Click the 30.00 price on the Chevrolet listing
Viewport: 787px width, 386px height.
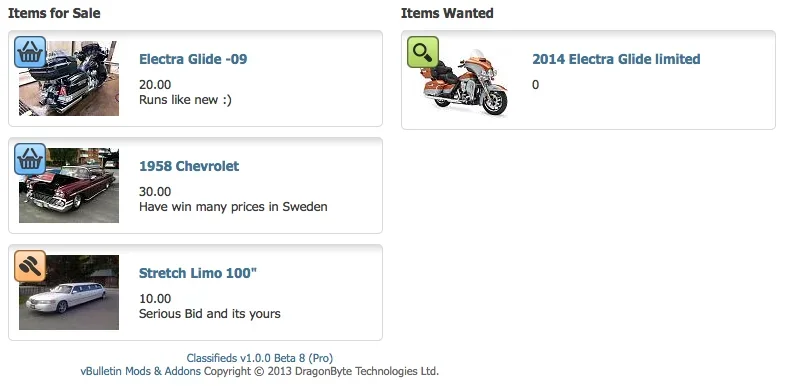(x=155, y=192)
